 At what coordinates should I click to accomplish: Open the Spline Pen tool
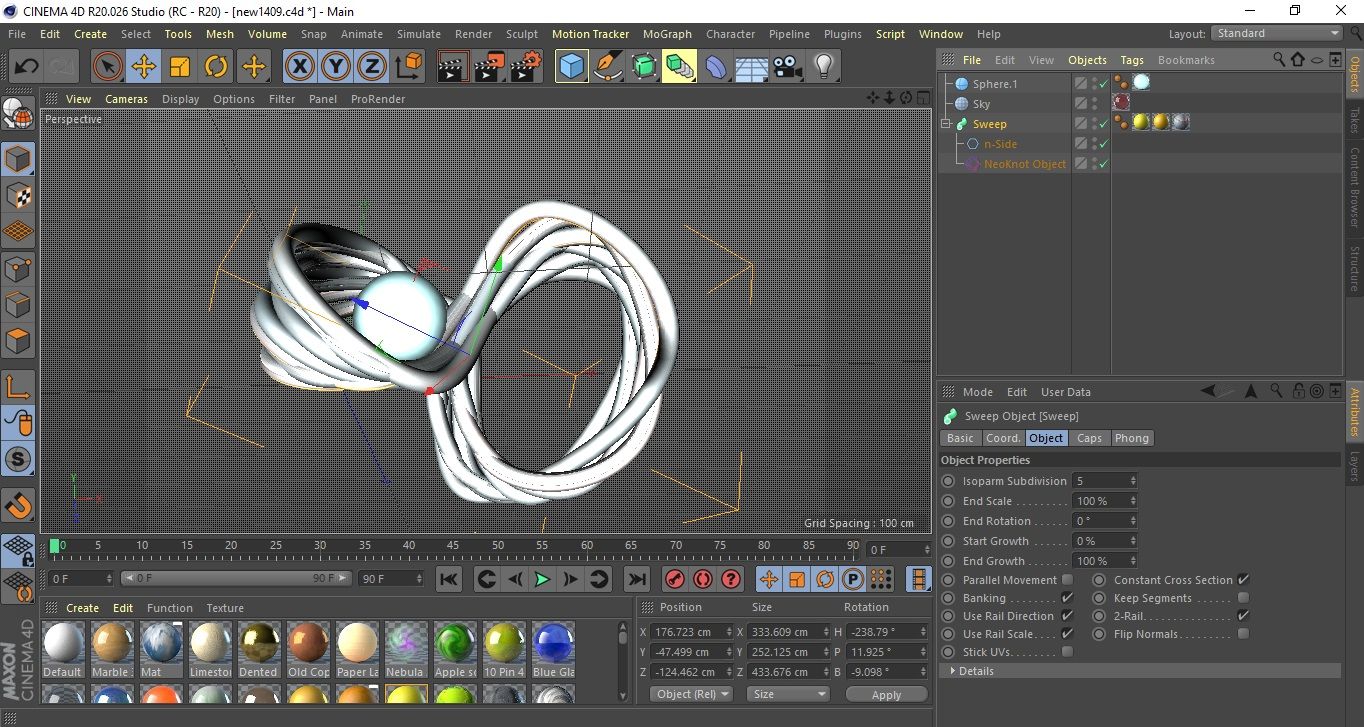607,67
